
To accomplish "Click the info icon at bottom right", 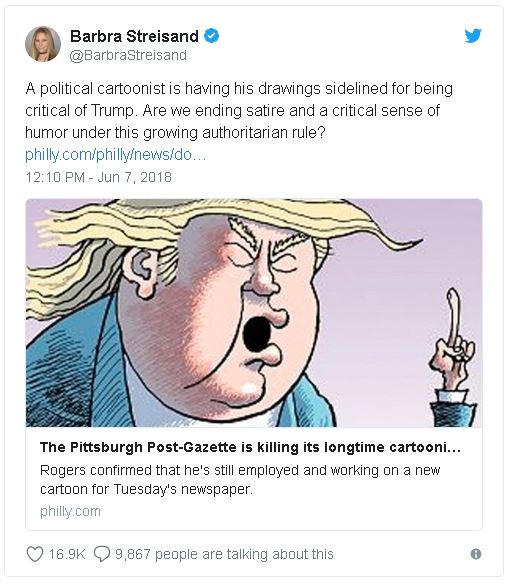I will 476,554.
